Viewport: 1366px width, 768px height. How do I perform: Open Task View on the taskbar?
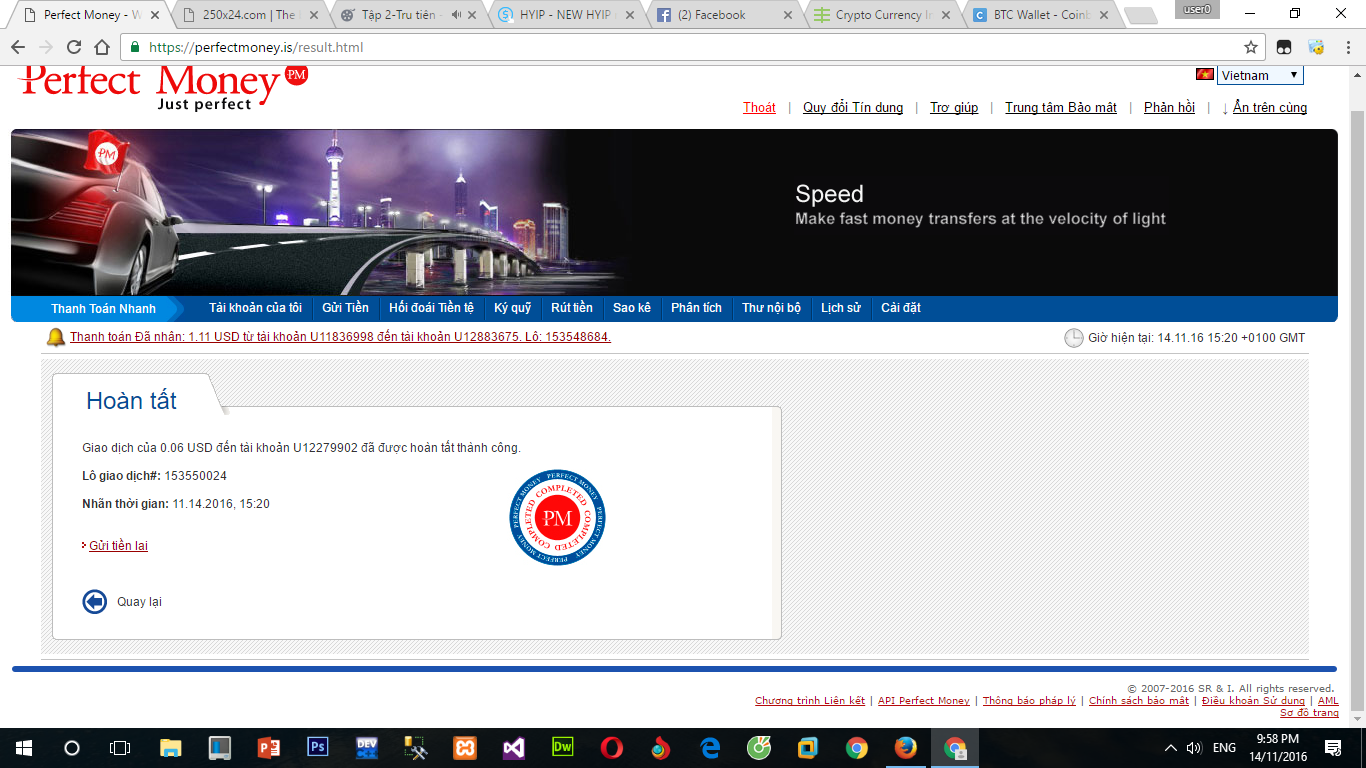(119, 747)
